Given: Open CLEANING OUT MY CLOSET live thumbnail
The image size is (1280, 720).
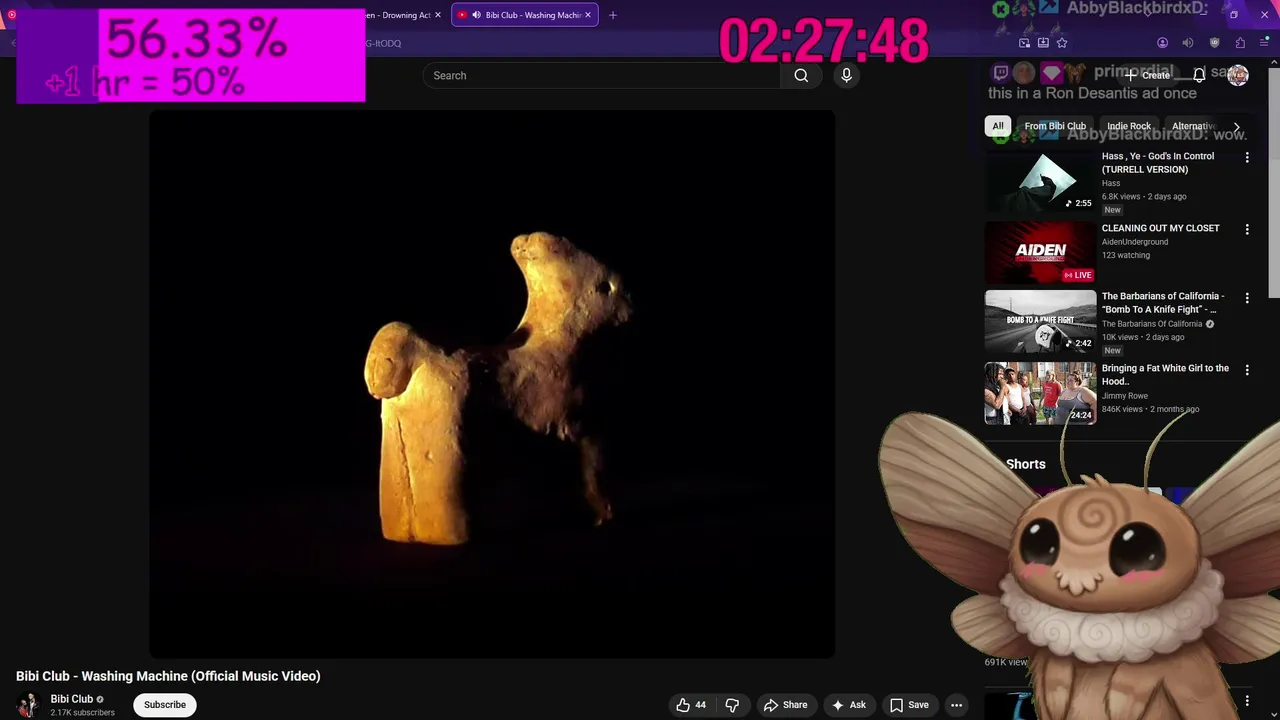Looking at the screenshot, I should pyautogui.click(x=1040, y=253).
